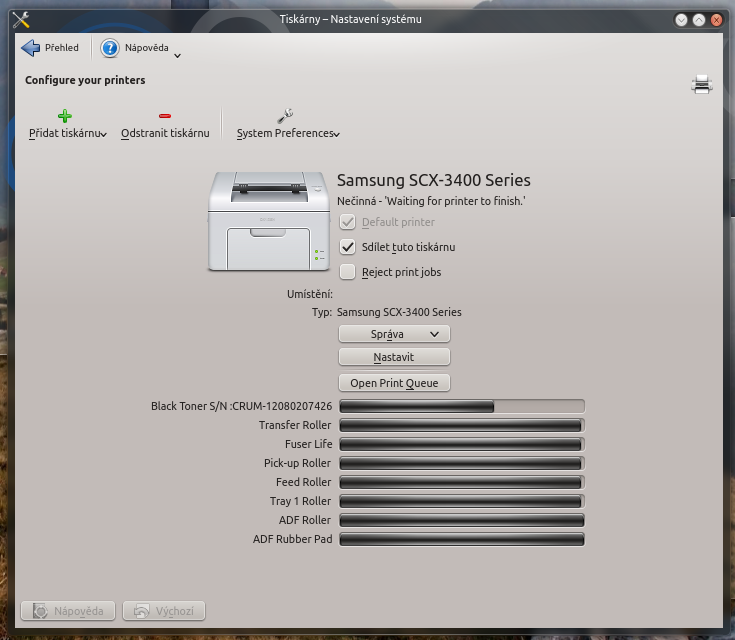Click Odstranit tiskárnu toolbar label
The image size is (735, 640).
click(x=165, y=133)
